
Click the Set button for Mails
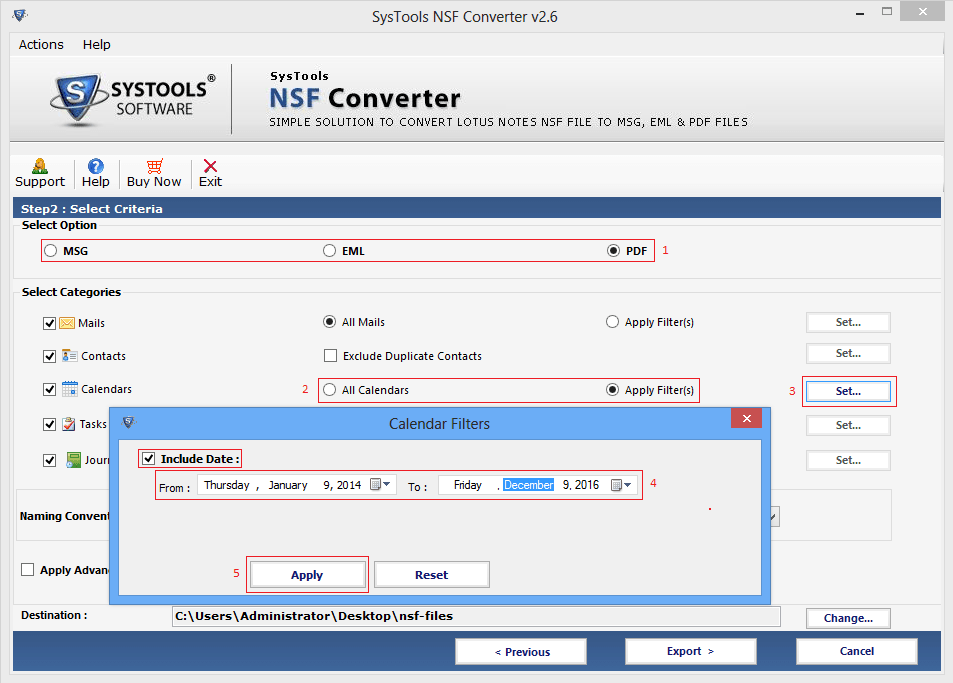click(848, 322)
